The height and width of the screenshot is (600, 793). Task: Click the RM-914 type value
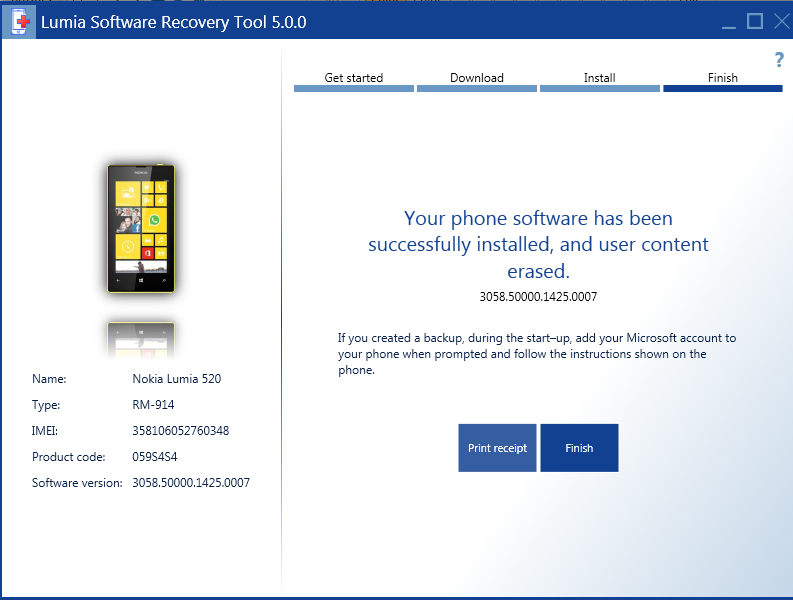pos(152,405)
